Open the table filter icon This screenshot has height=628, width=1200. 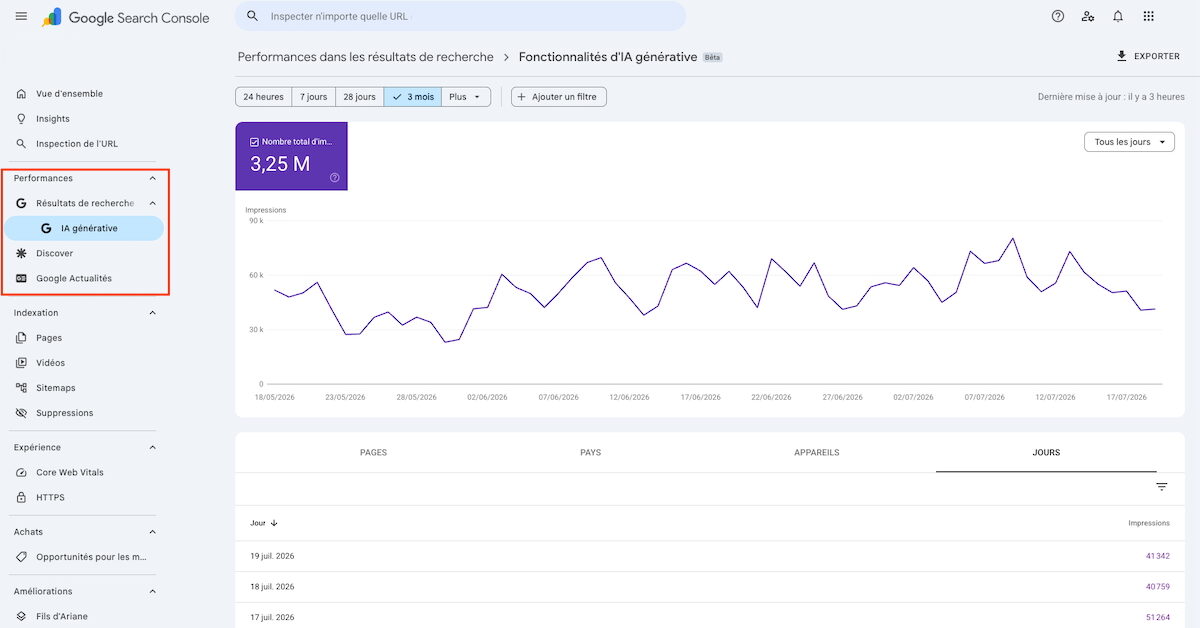1161,487
